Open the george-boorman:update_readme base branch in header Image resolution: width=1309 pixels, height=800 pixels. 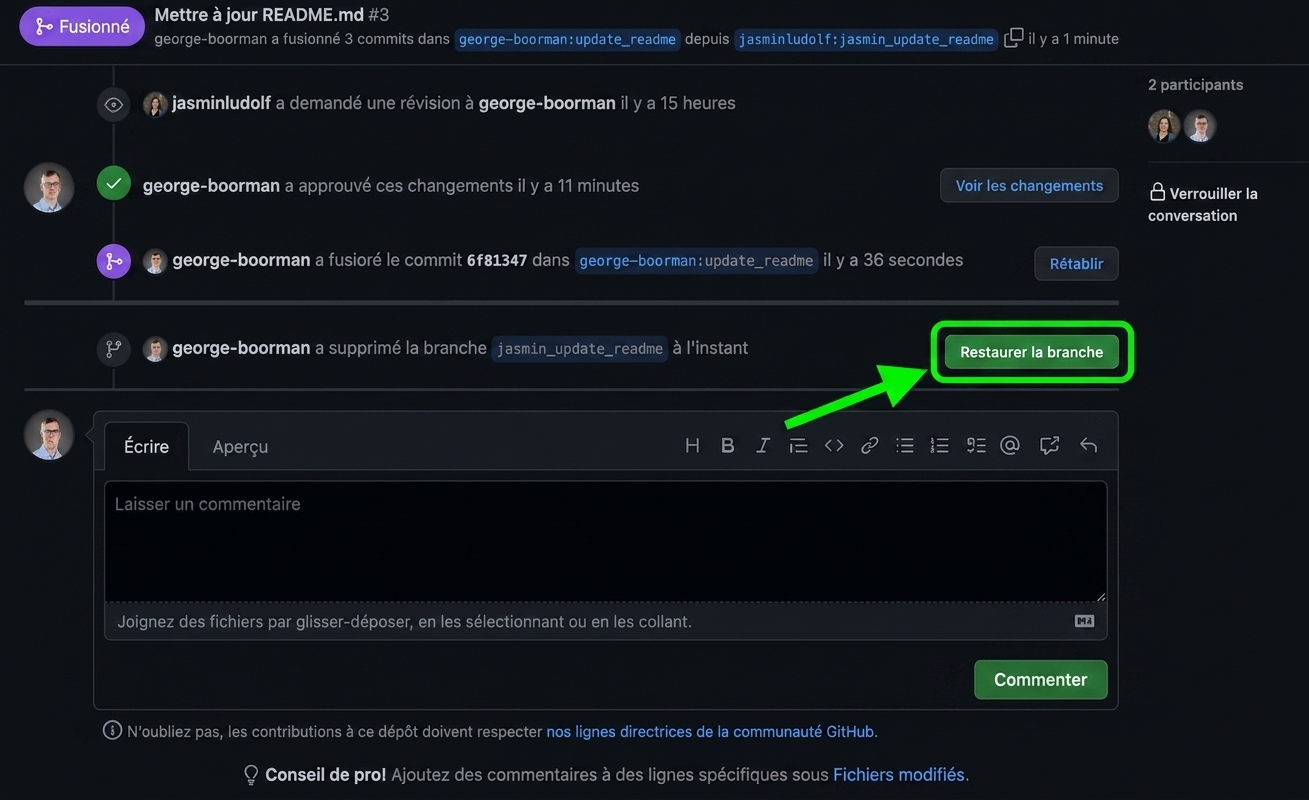[567, 39]
